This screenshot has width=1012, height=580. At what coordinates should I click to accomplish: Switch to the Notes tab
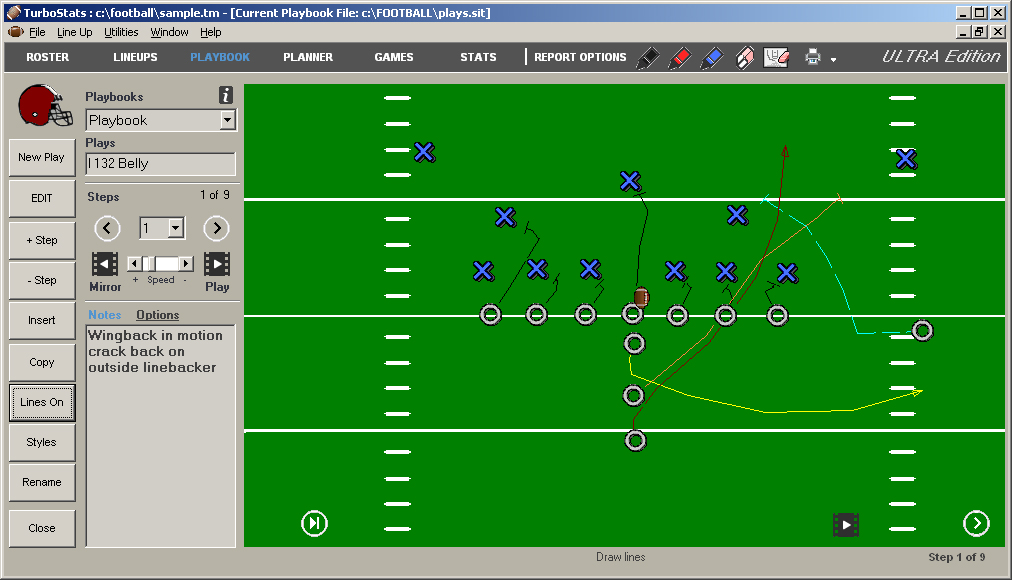point(105,315)
